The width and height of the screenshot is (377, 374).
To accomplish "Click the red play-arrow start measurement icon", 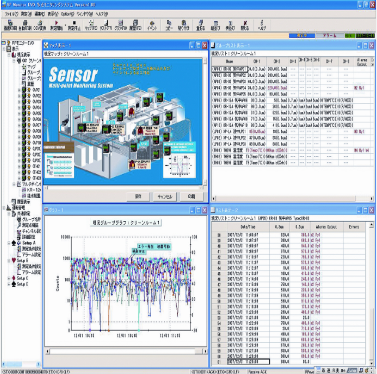I will (x=56, y=25).
